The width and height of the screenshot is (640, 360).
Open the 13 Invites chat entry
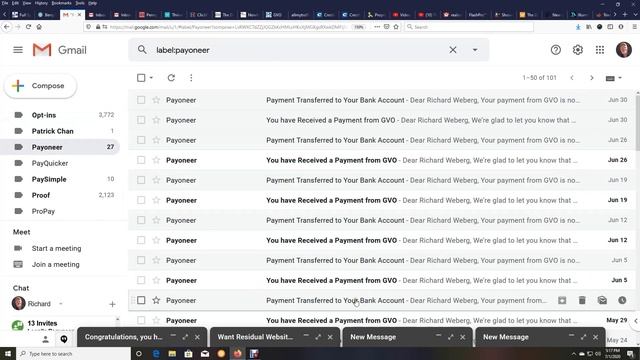pyautogui.click(x=42, y=323)
